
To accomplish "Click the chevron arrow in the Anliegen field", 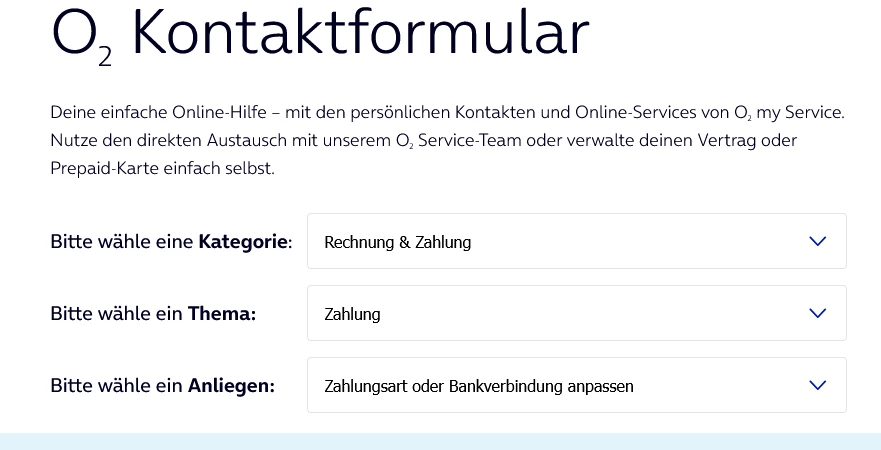I will (x=818, y=385).
